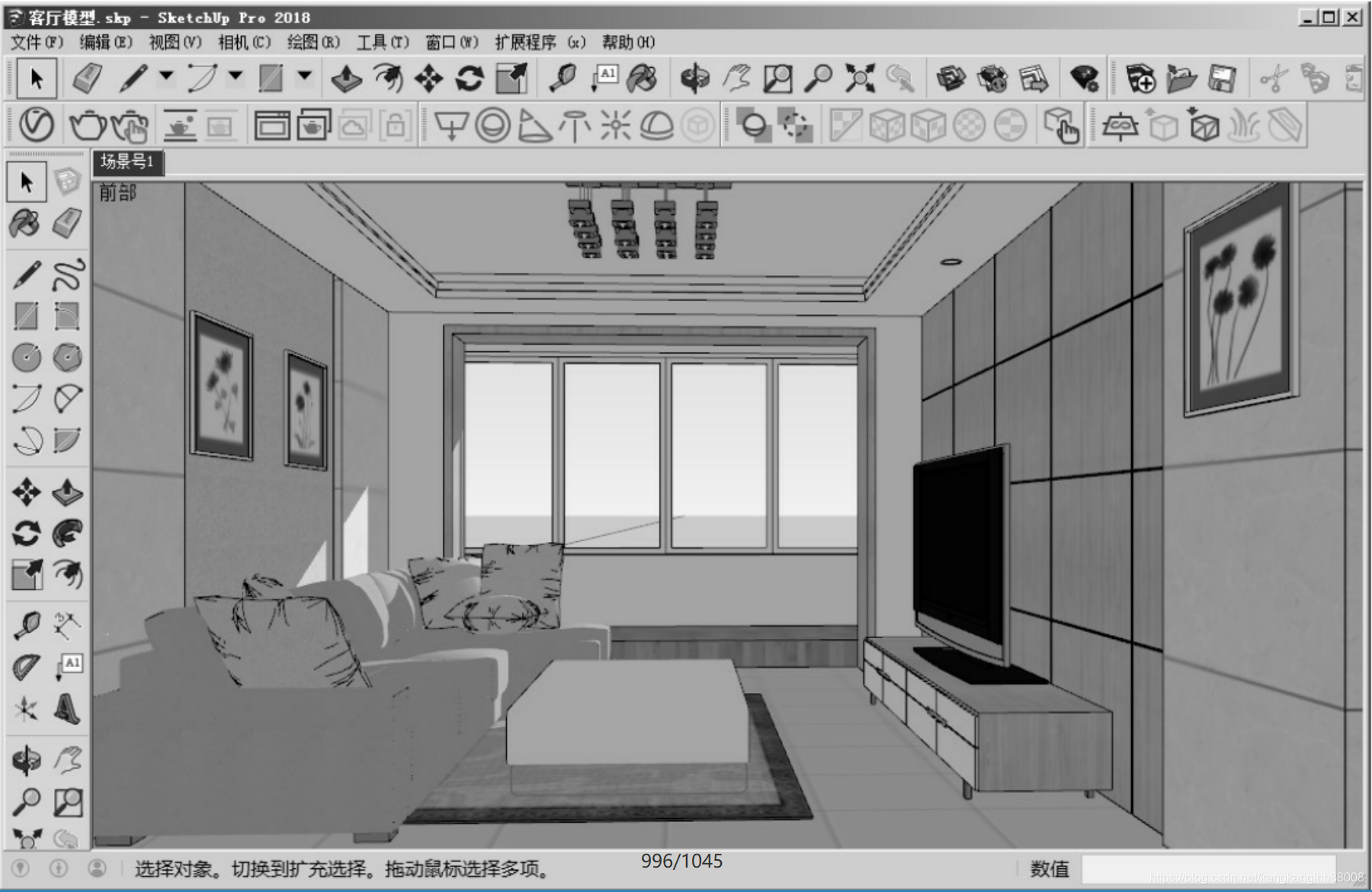Select the Scale tool in top toolbar
The image size is (1372, 892).
(511, 79)
